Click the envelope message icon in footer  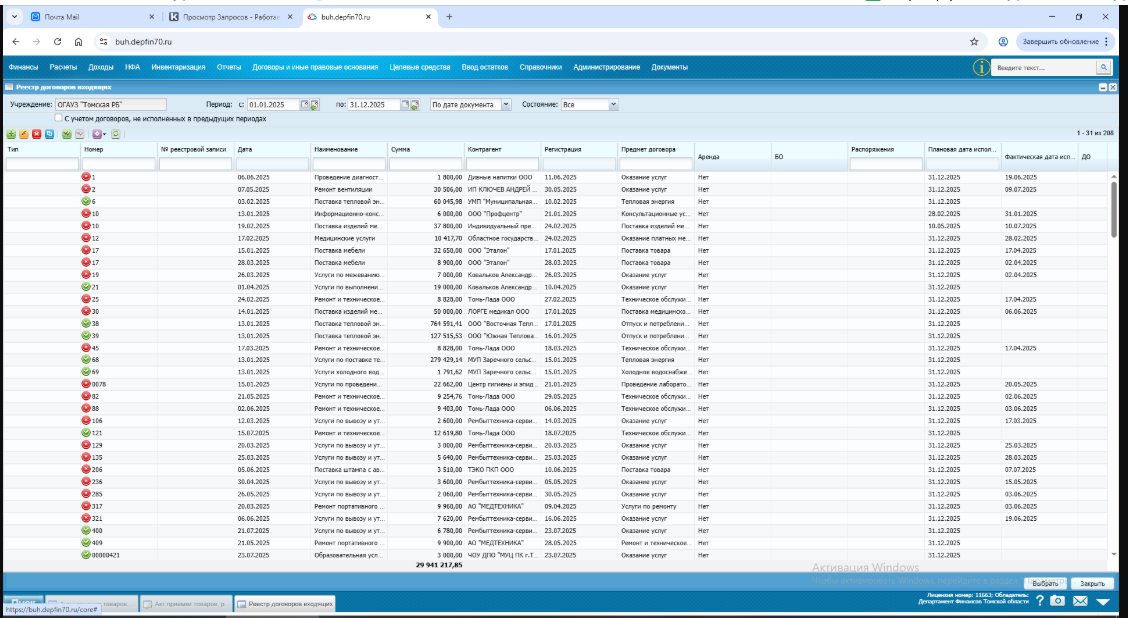[x=1080, y=601]
